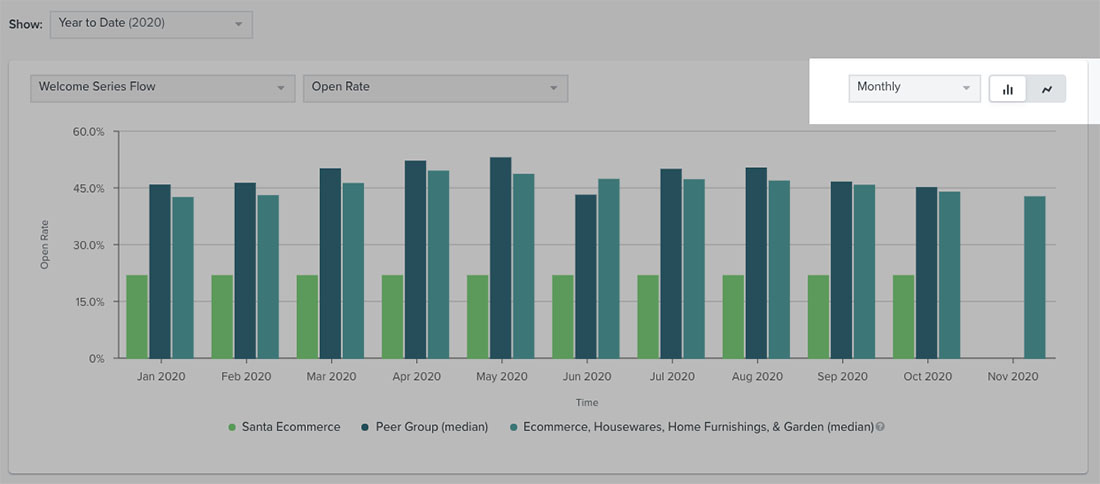Expand the Monthly interval dropdown
1100x484 pixels.
(x=914, y=88)
